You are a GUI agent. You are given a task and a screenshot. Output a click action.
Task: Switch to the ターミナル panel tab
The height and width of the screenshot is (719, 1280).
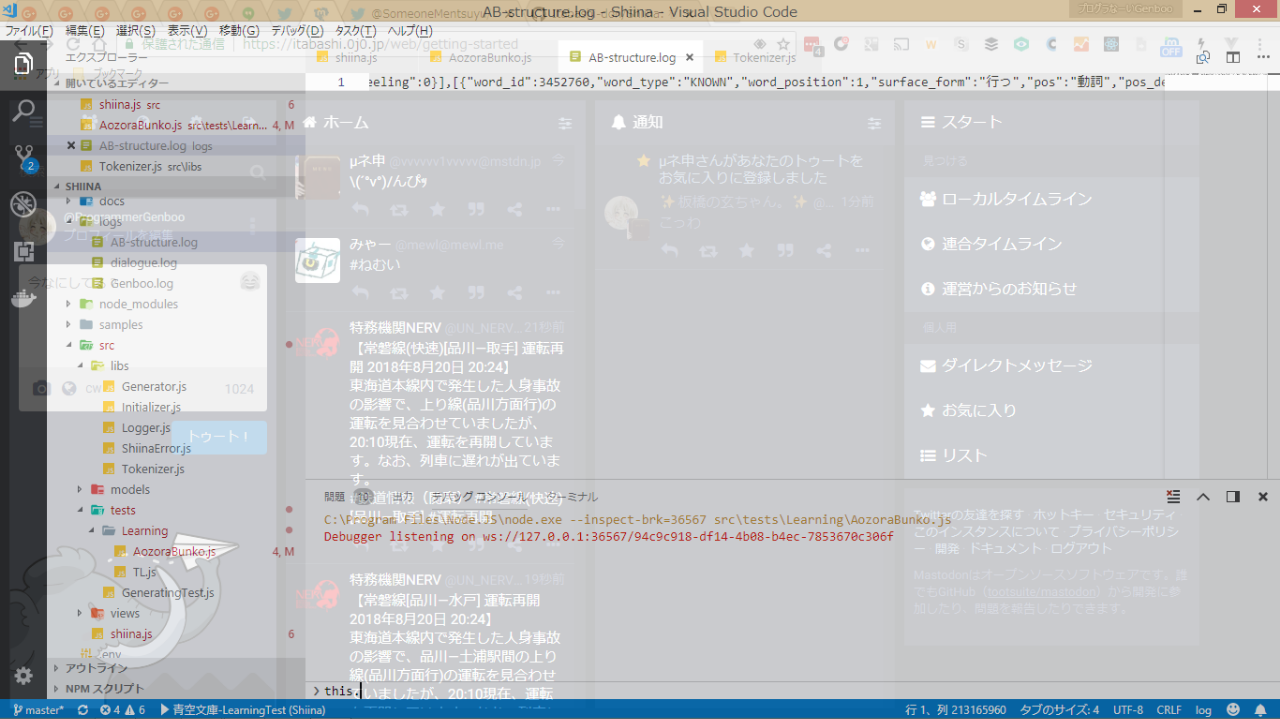coord(573,497)
